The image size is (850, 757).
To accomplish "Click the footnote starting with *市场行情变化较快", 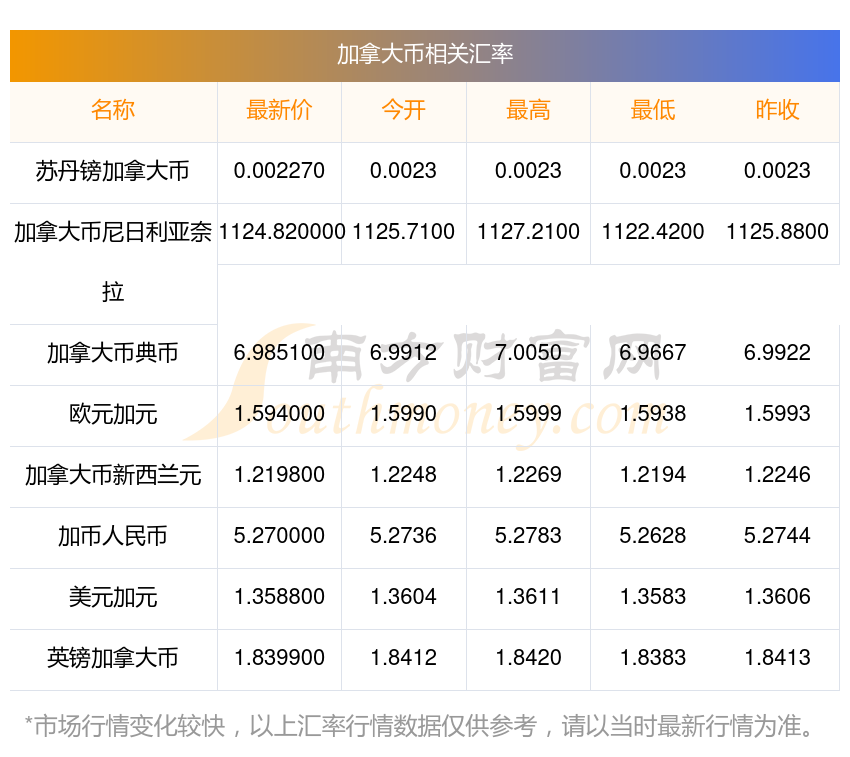I will (419, 727).
